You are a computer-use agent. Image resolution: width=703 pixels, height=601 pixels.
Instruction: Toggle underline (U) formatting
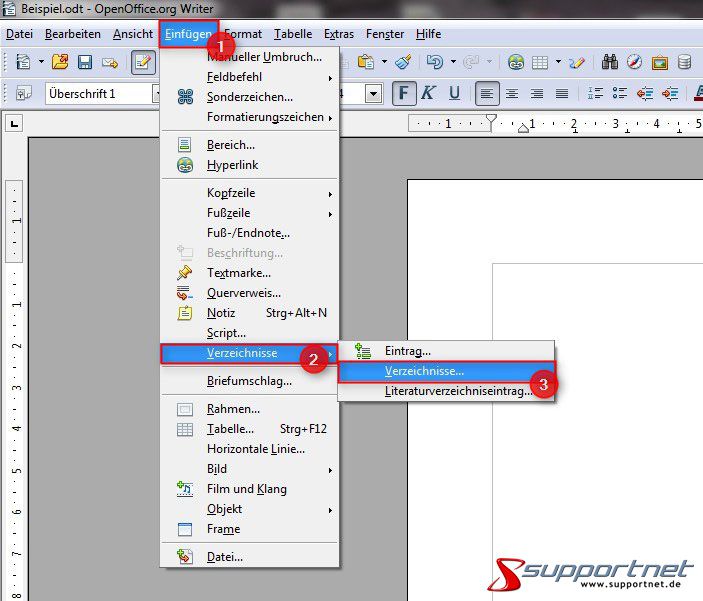454,93
